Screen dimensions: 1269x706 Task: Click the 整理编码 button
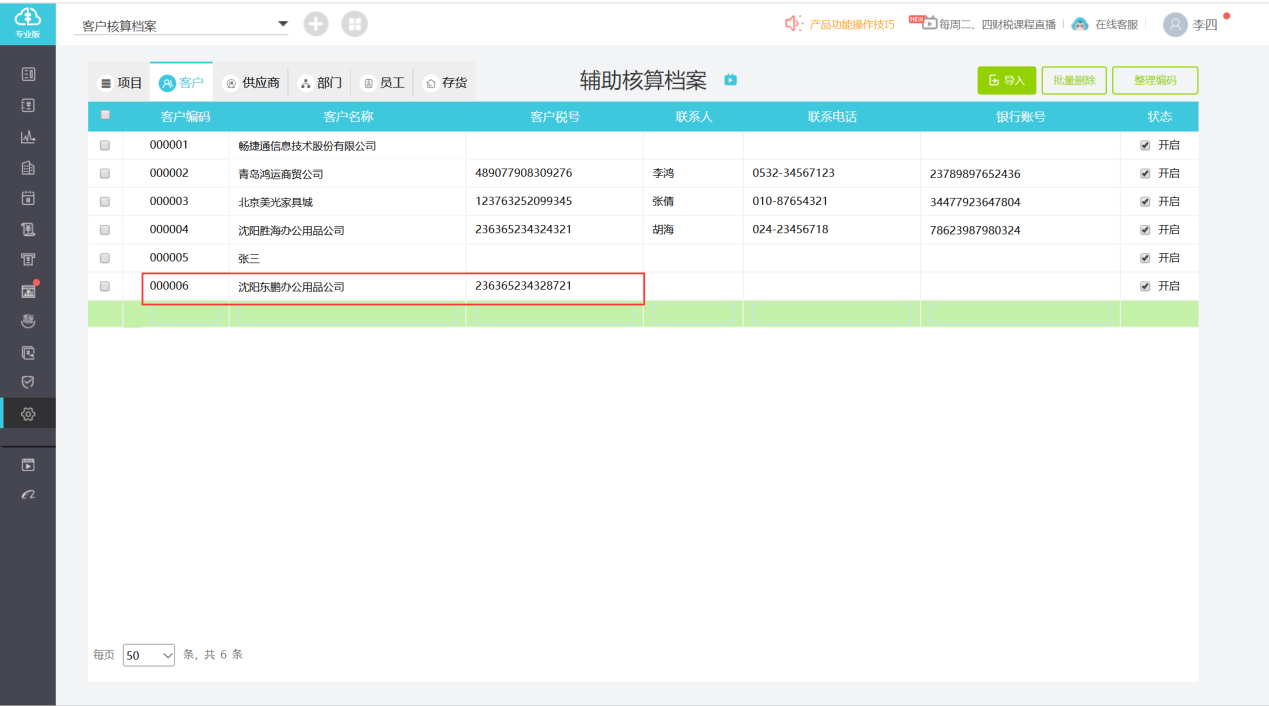[1154, 80]
